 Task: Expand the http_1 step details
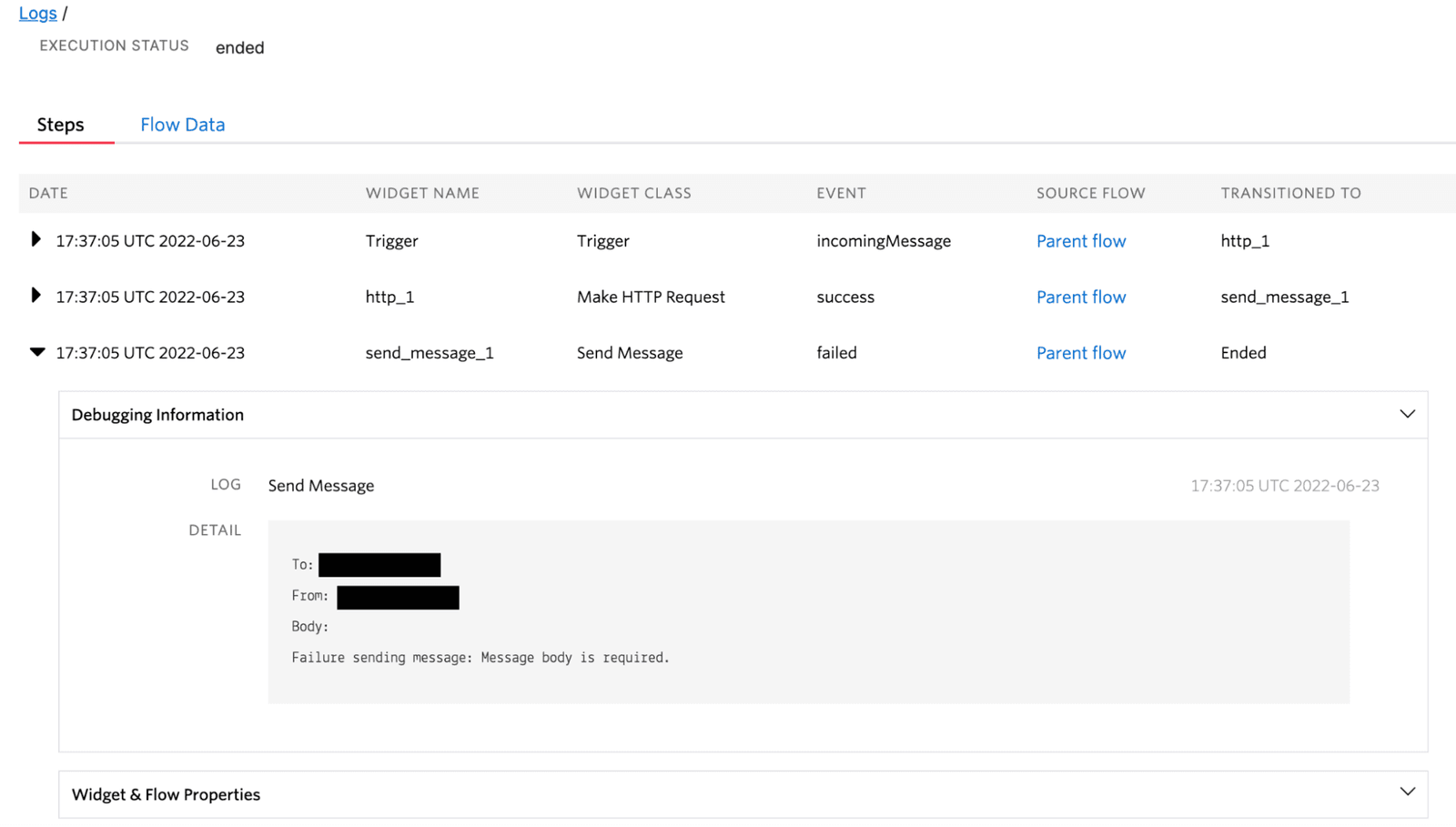(35, 295)
